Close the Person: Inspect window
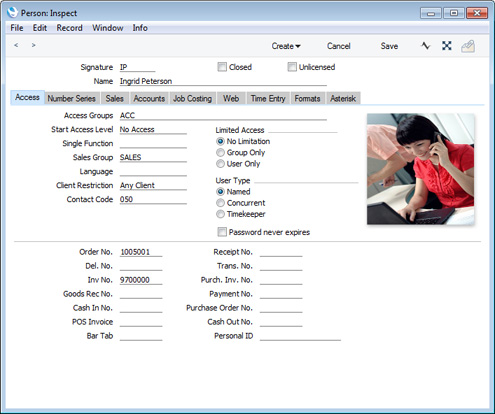This screenshot has width=495, height=414. click(477, 13)
